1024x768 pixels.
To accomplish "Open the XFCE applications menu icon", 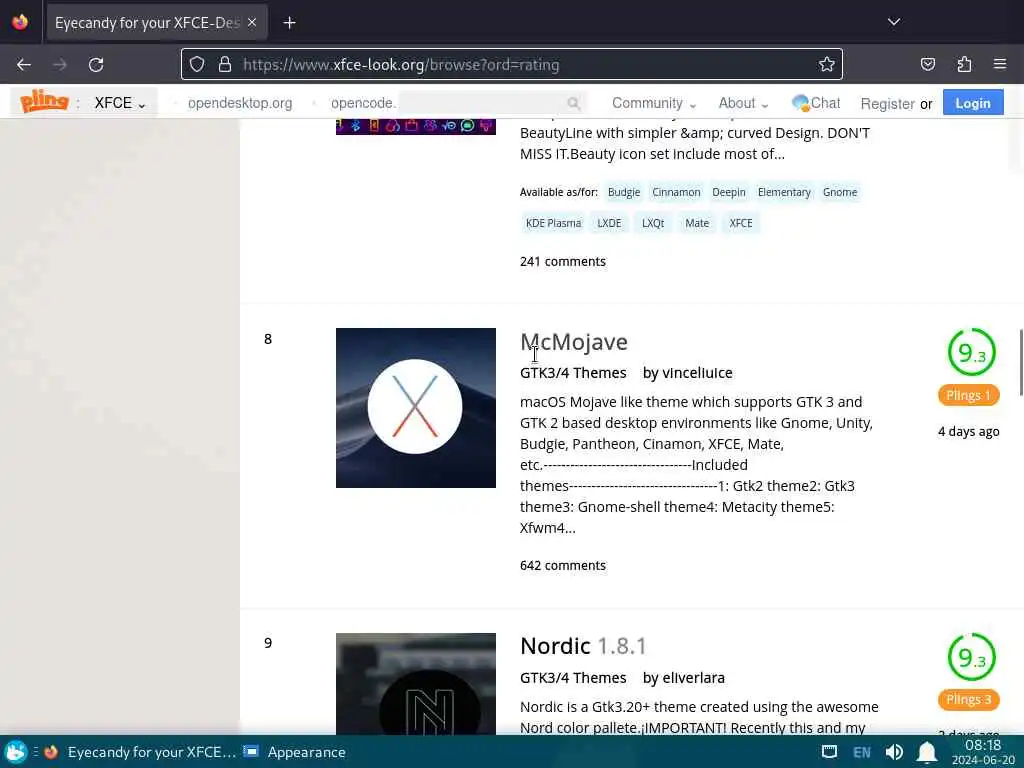I will click(16, 752).
